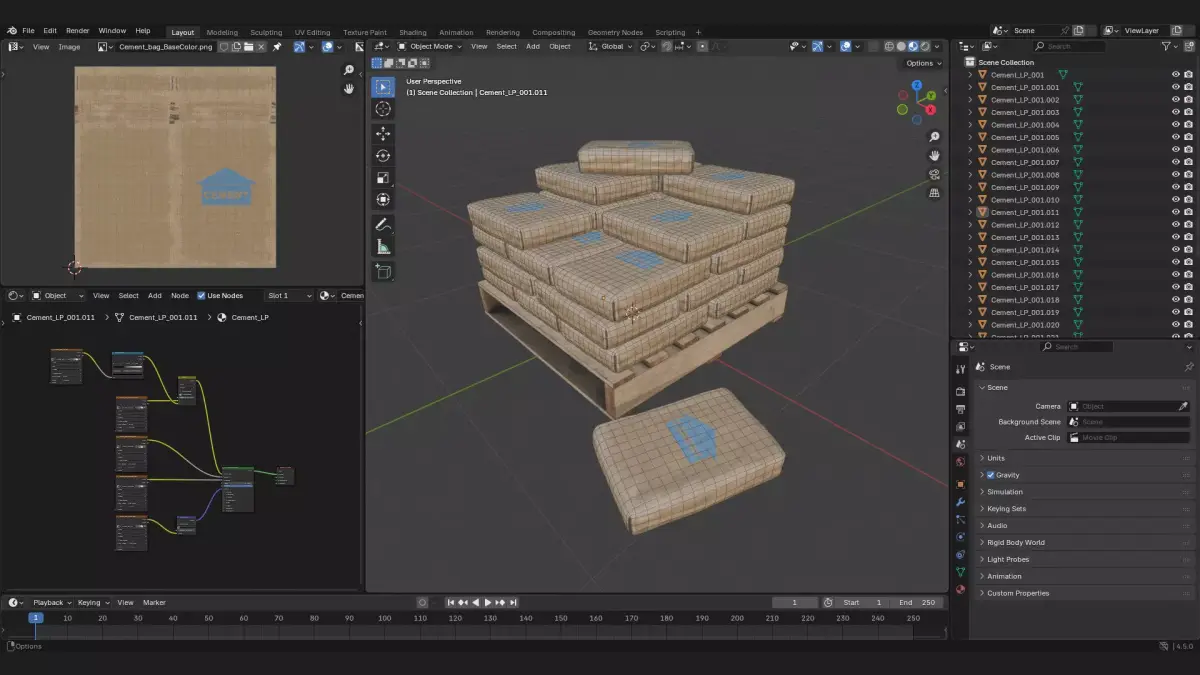Hide Cement_LP_001.005 with its eye icon

[1176, 137]
